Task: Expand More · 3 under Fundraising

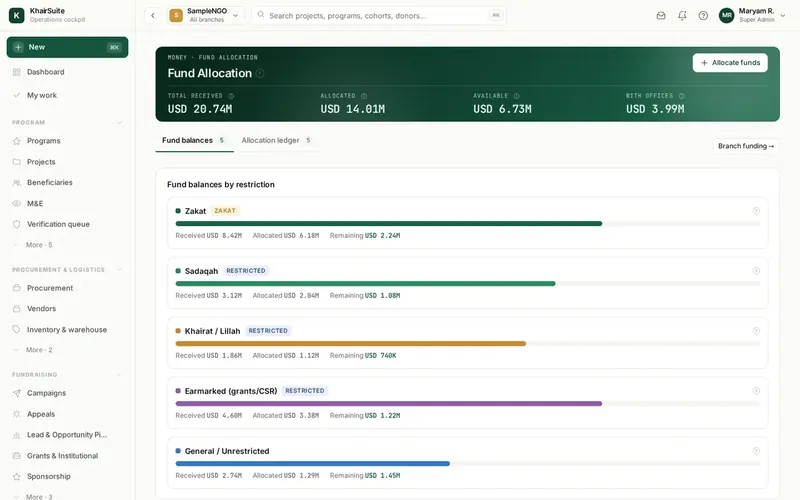Action: click(39, 496)
